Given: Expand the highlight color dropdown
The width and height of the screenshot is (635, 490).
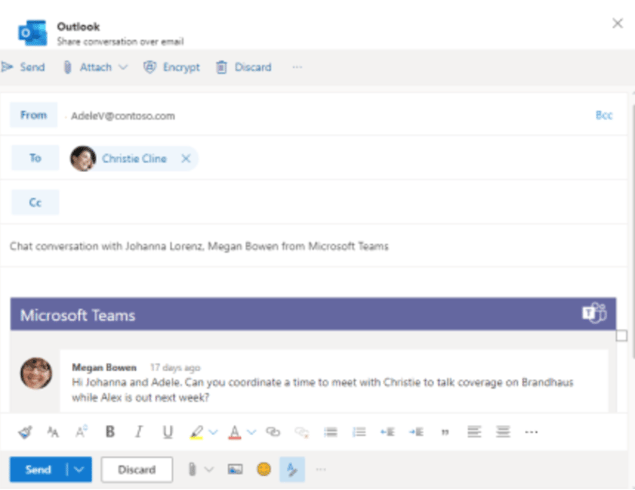Looking at the screenshot, I should click(213, 432).
